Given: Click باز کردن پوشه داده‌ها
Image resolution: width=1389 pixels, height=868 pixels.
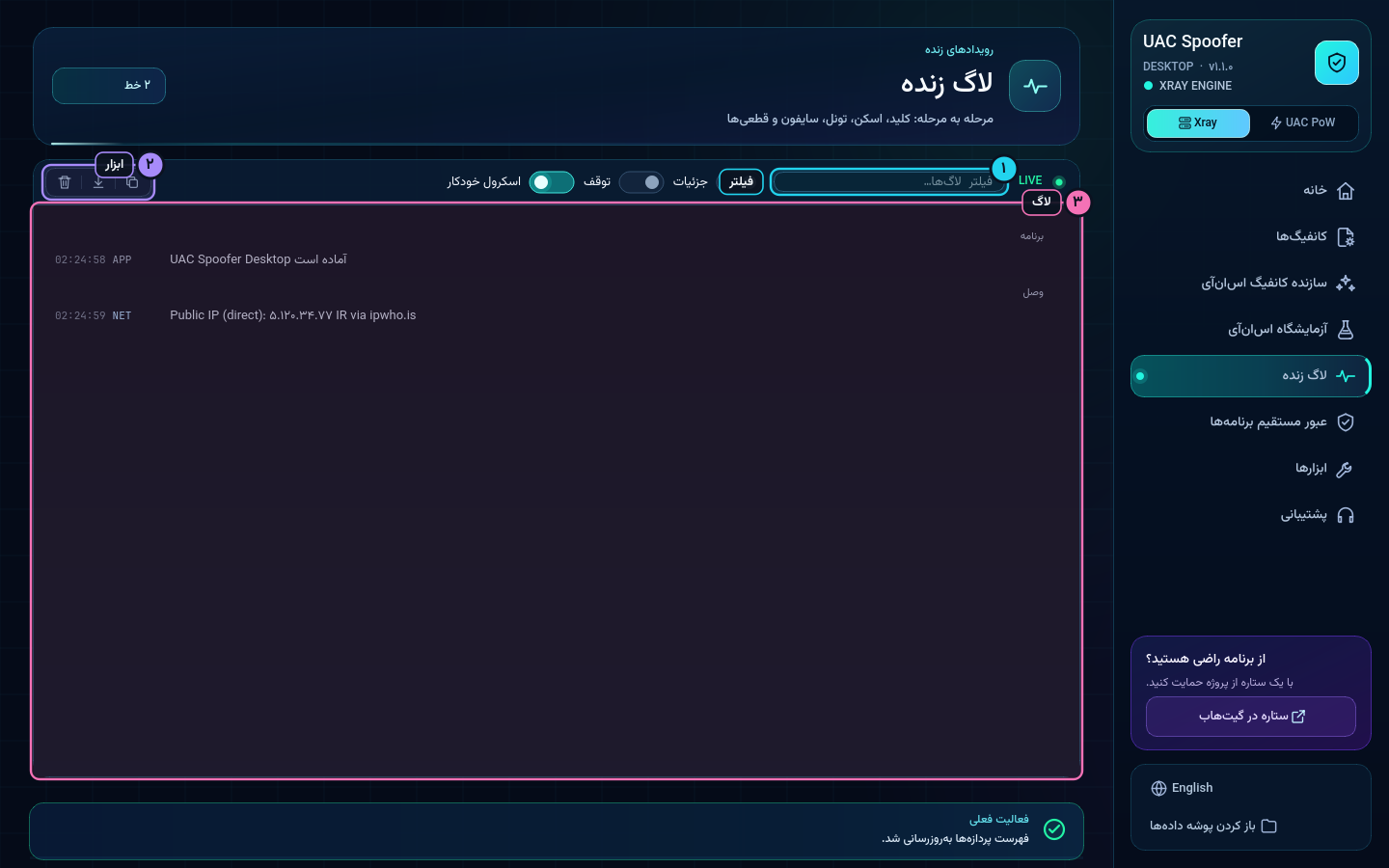Looking at the screenshot, I should click(1212, 826).
